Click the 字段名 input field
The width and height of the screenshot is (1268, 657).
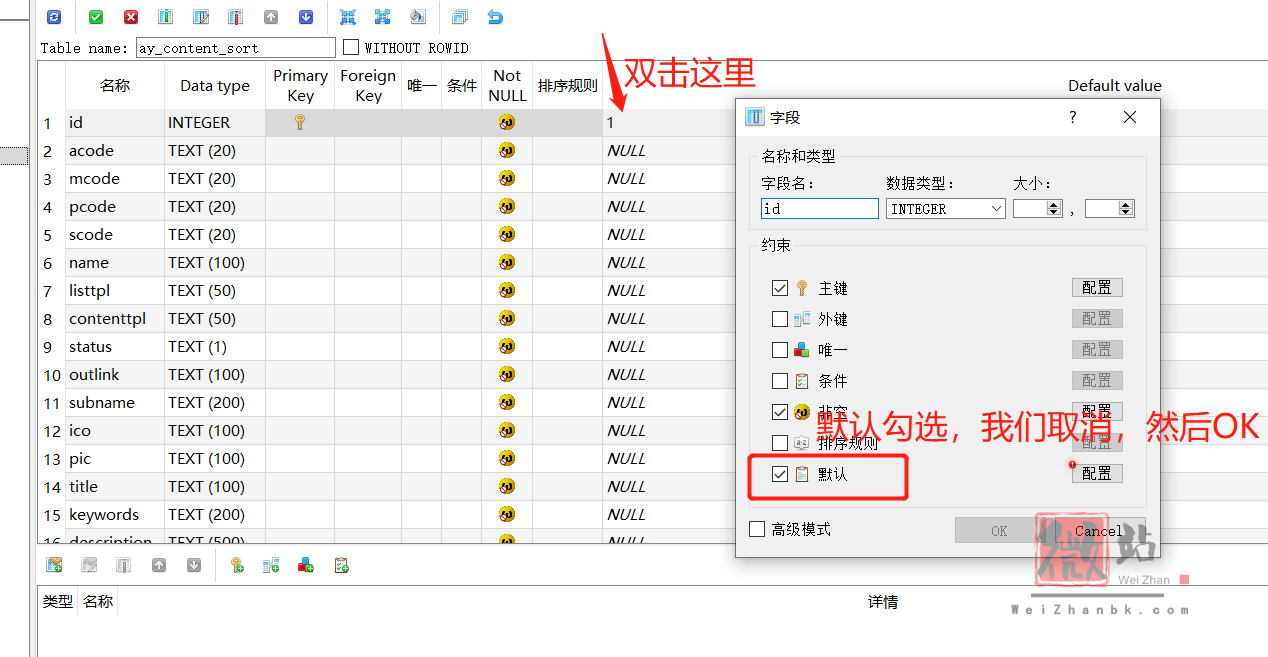tap(819, 209)
